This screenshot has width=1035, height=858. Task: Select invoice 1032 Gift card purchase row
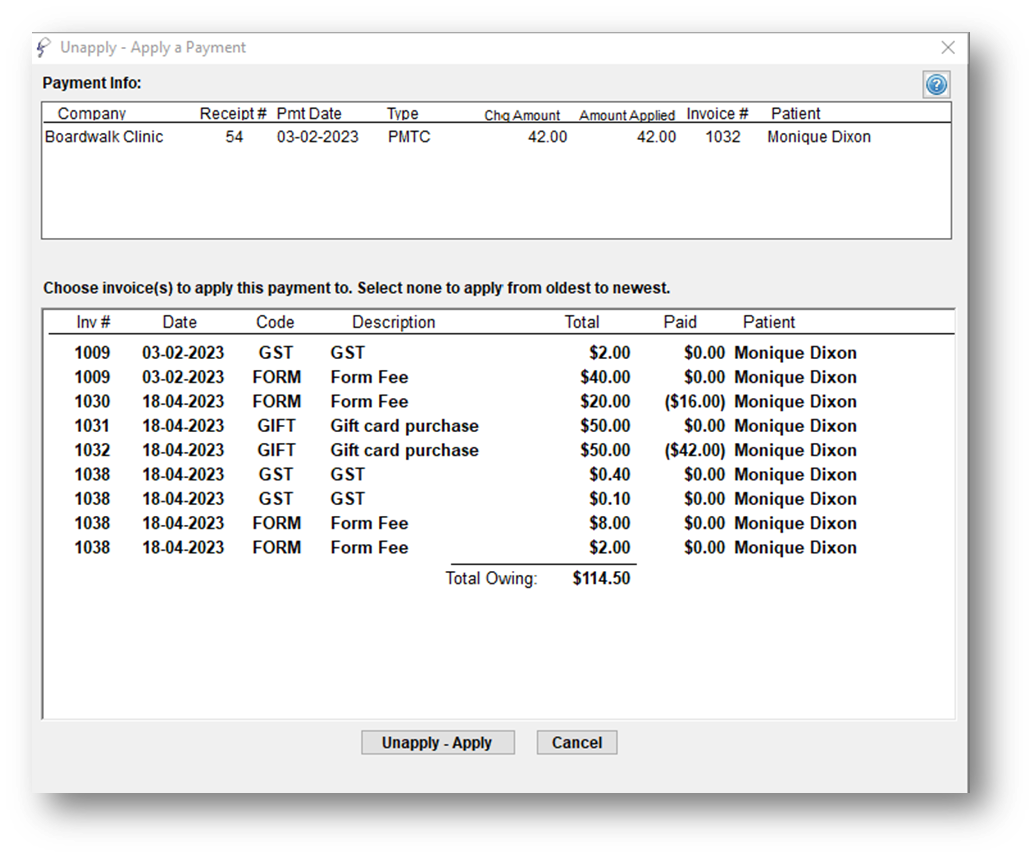pos(465,450)
